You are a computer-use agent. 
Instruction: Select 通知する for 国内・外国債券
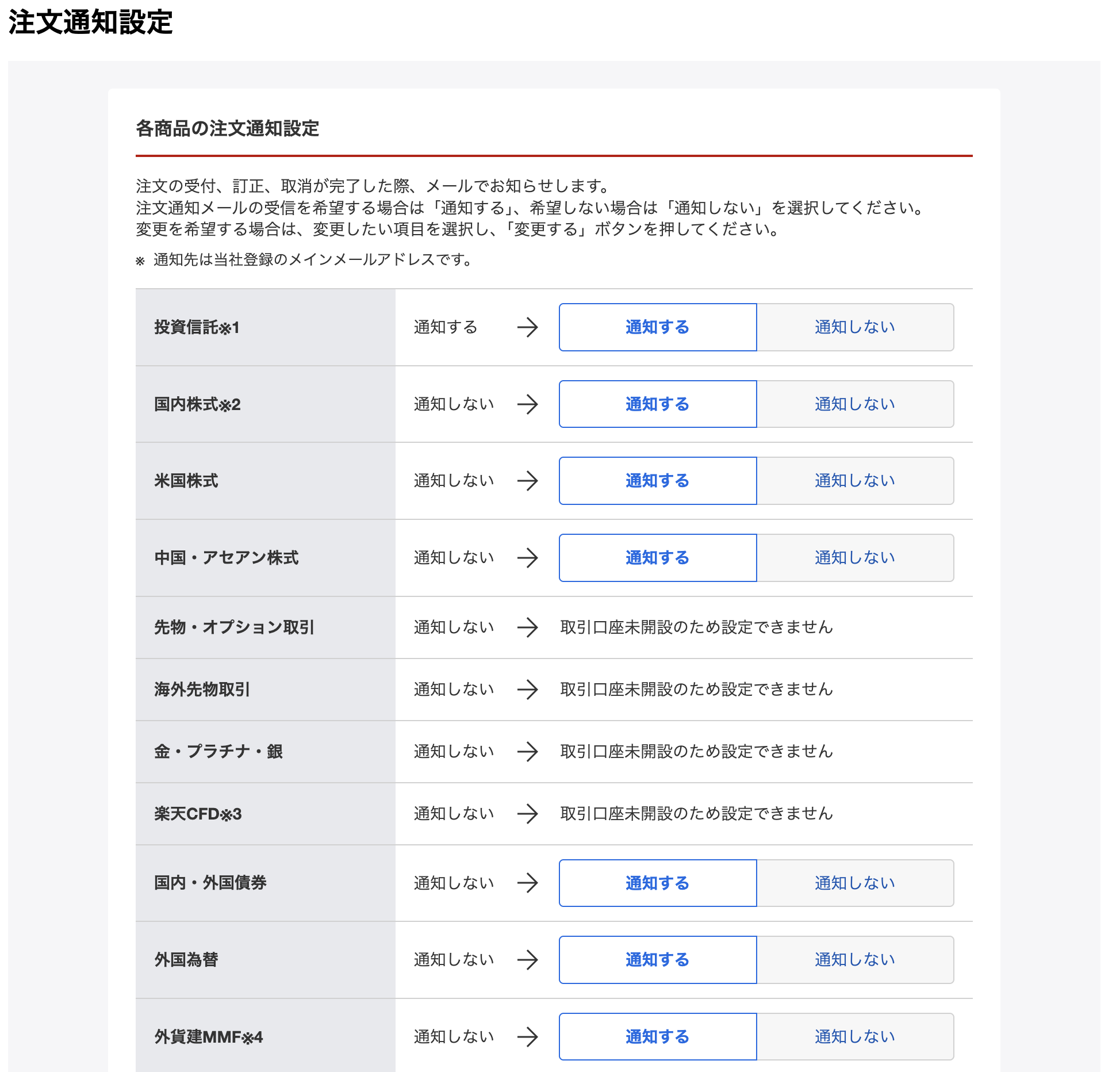point(658,883)
